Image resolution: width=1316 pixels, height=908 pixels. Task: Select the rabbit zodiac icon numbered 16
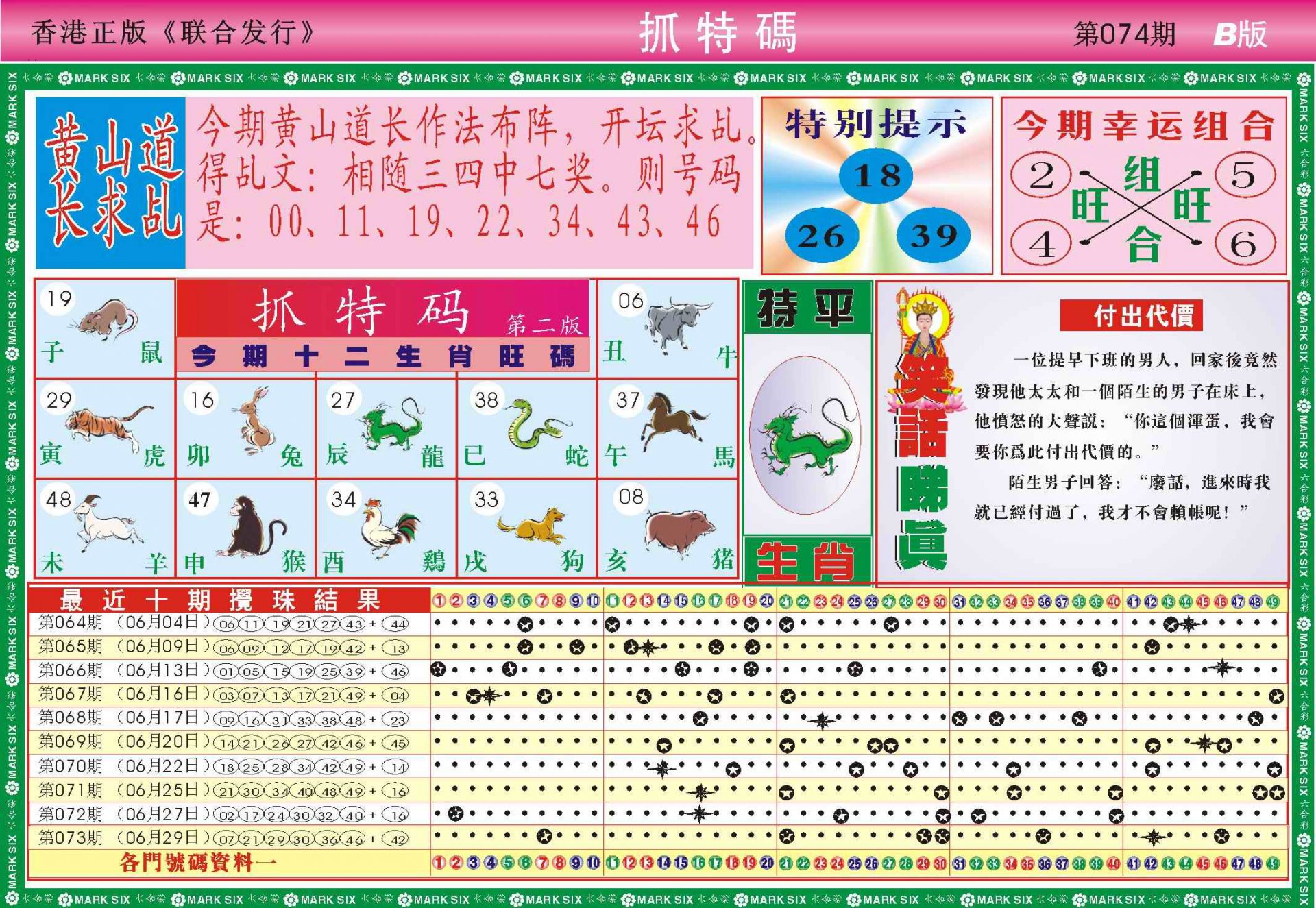(256, 428)
